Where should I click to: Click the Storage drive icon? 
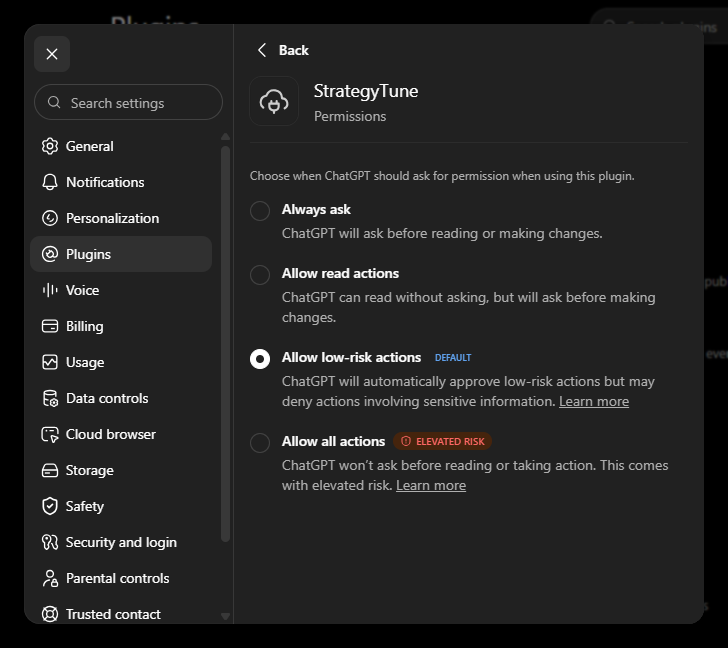pos(50,470)
